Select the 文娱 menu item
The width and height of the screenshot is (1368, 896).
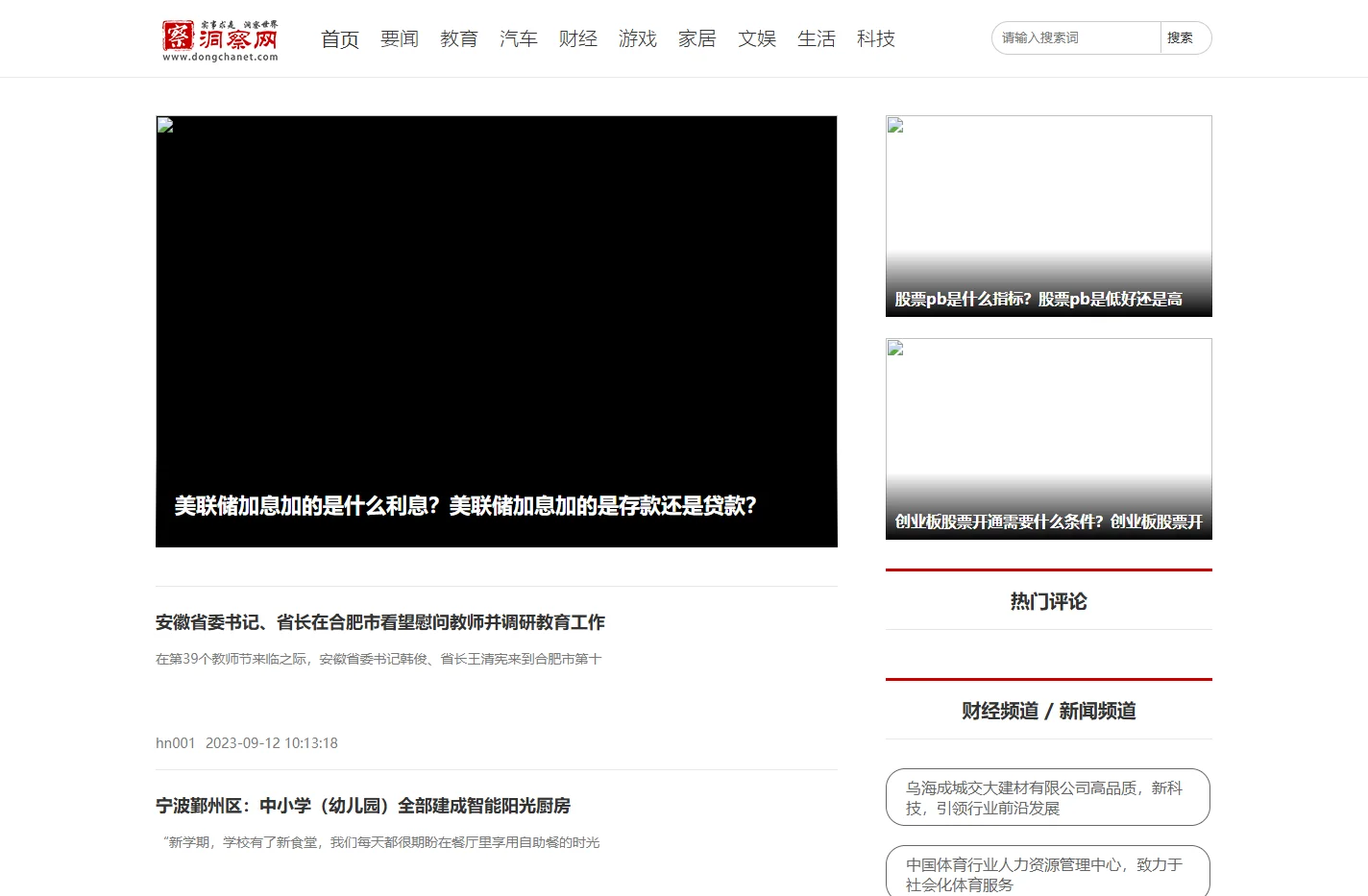[757, 39]
